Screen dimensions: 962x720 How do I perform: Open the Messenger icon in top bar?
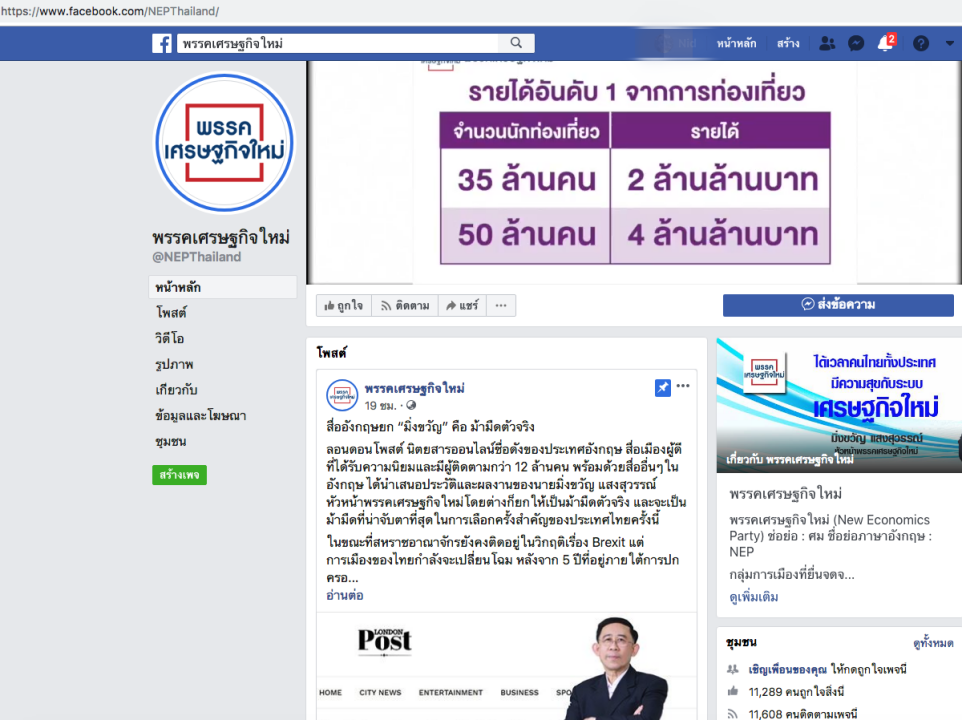coord(856,44)
